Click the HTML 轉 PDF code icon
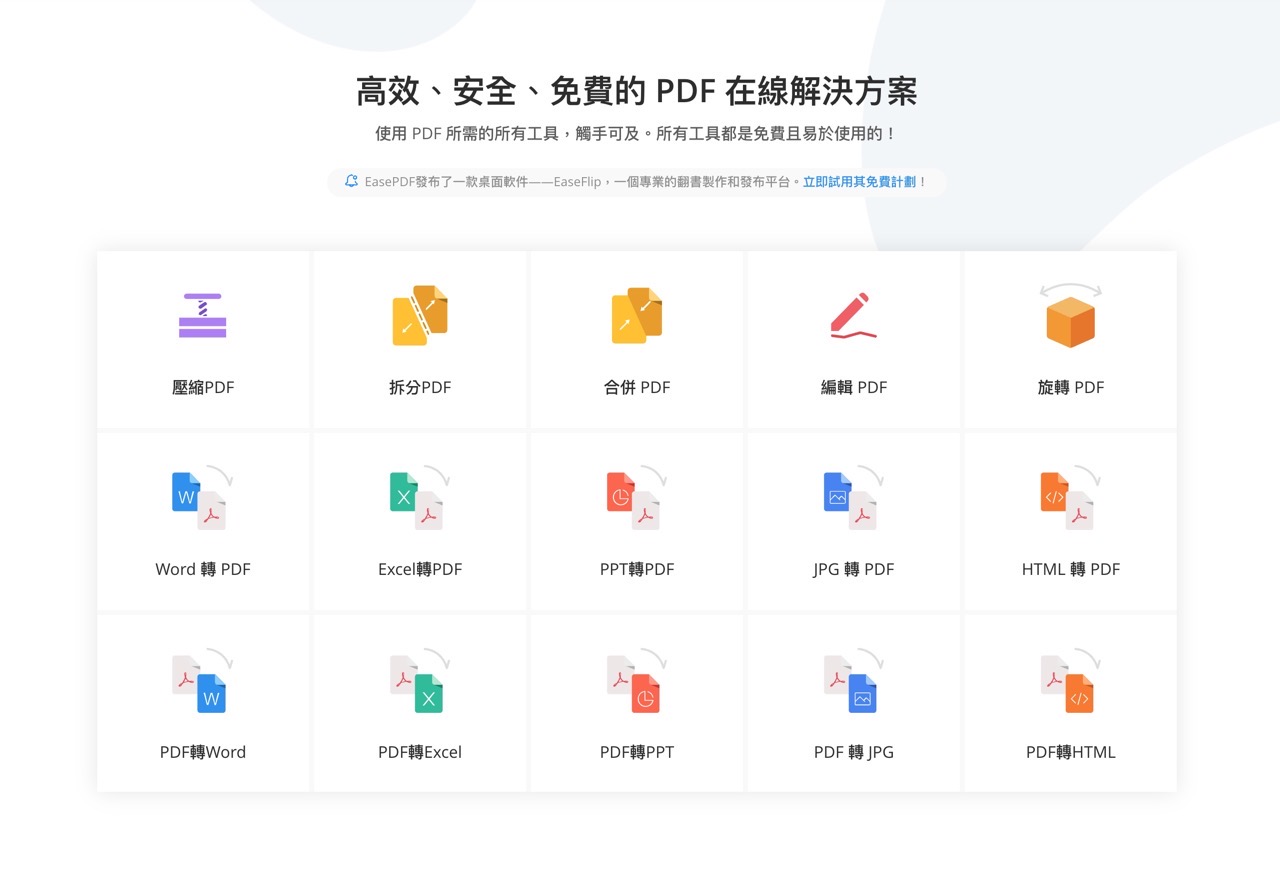This screenshot has height=880, width=1280. point(1070,498)
